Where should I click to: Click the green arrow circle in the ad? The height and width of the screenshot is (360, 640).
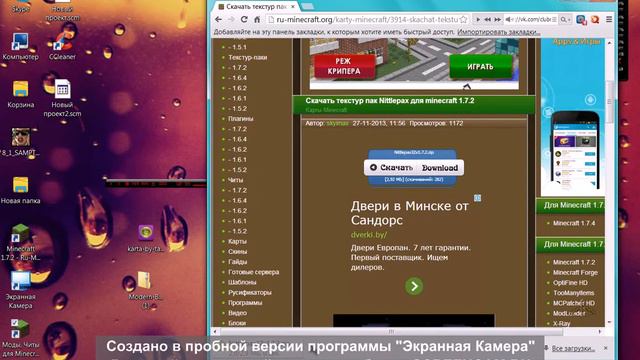coord(414,286)
